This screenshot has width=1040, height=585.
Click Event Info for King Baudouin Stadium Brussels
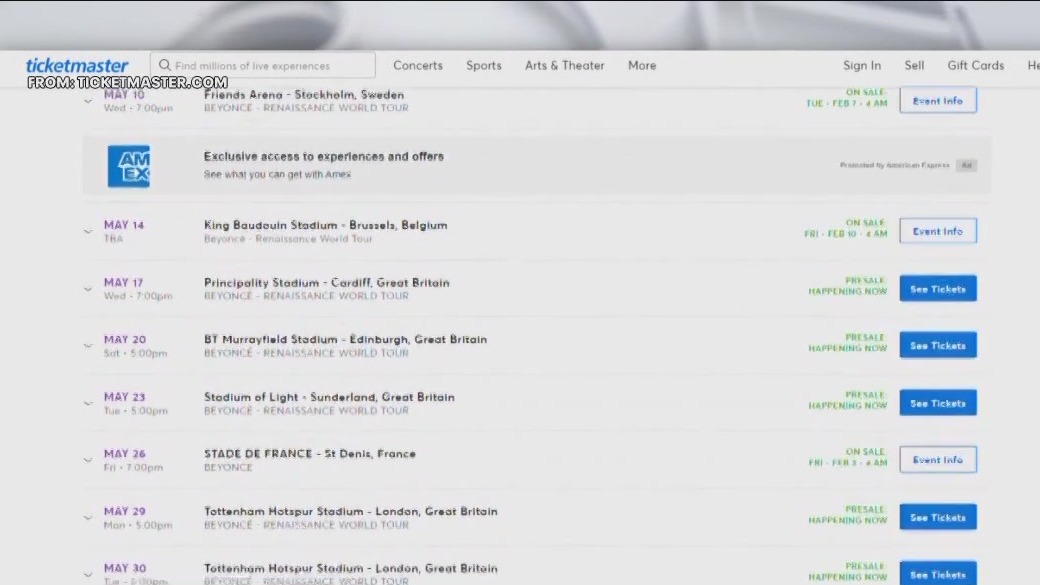(x=937, y=230)
